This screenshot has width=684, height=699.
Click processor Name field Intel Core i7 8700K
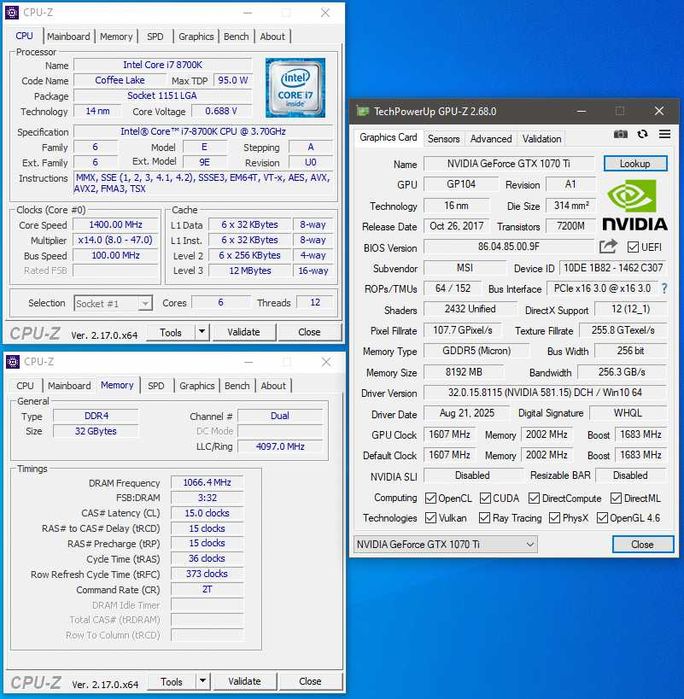coord(163,65)
